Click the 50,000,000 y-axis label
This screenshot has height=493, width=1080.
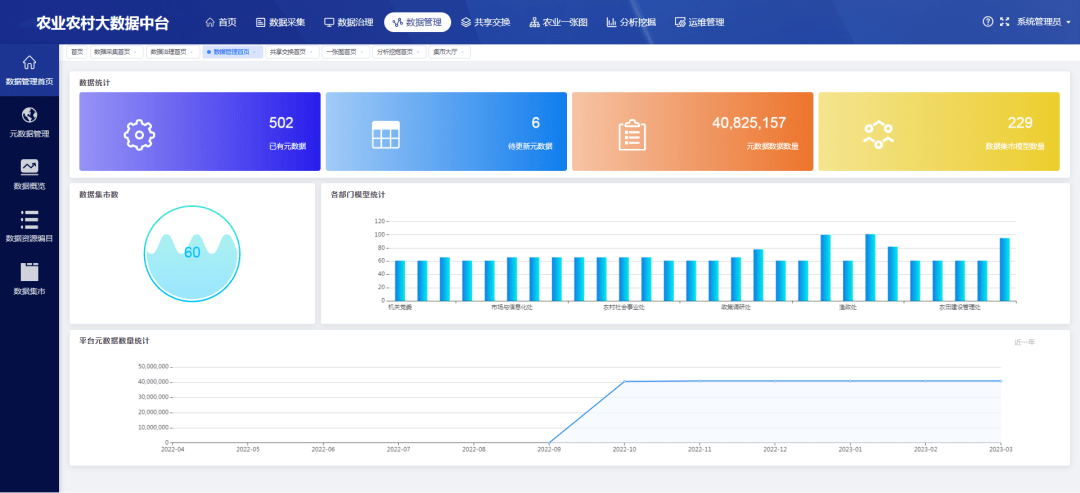coord(154,366)
